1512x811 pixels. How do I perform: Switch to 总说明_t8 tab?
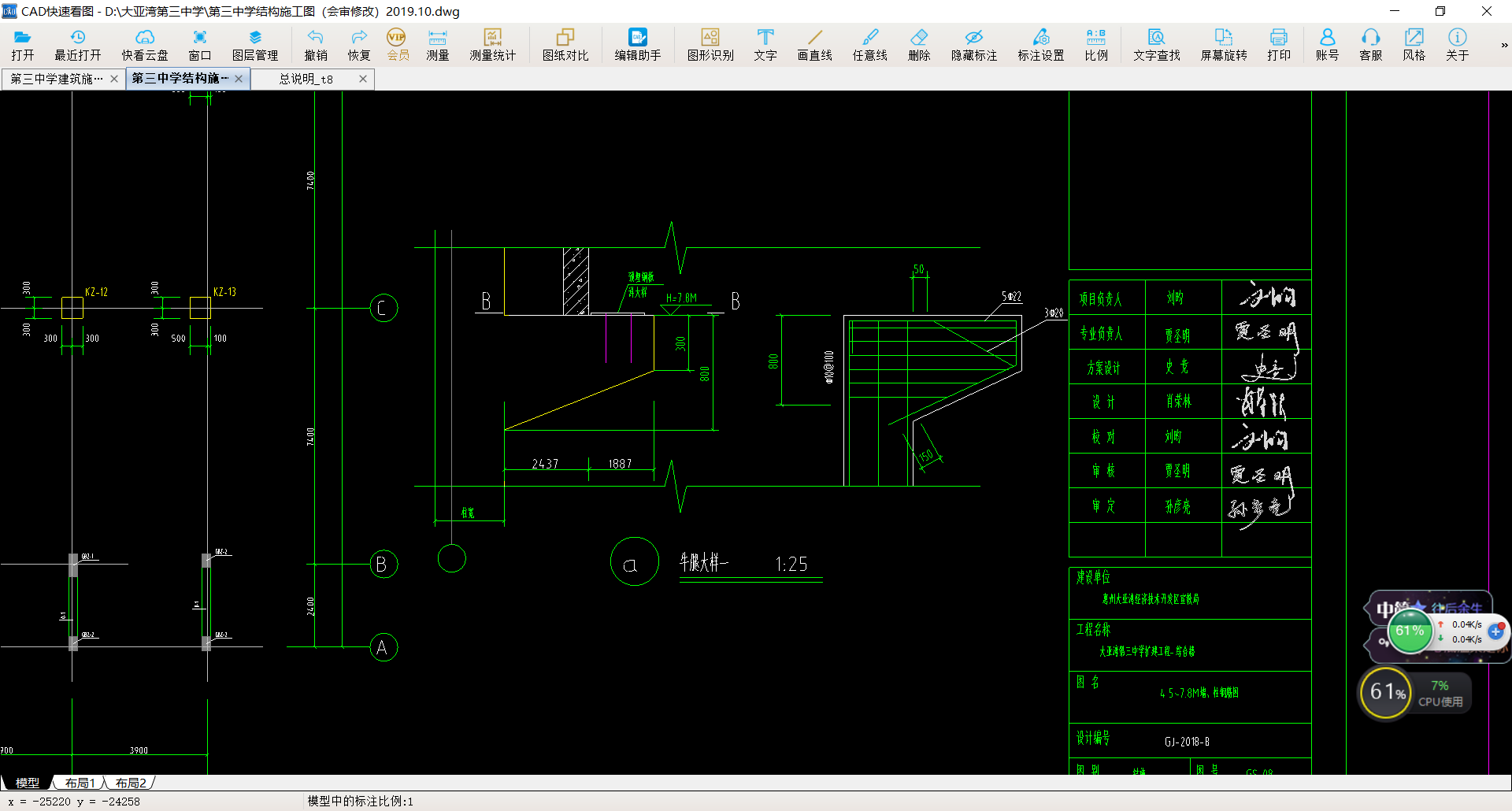[x=306, y=79]
